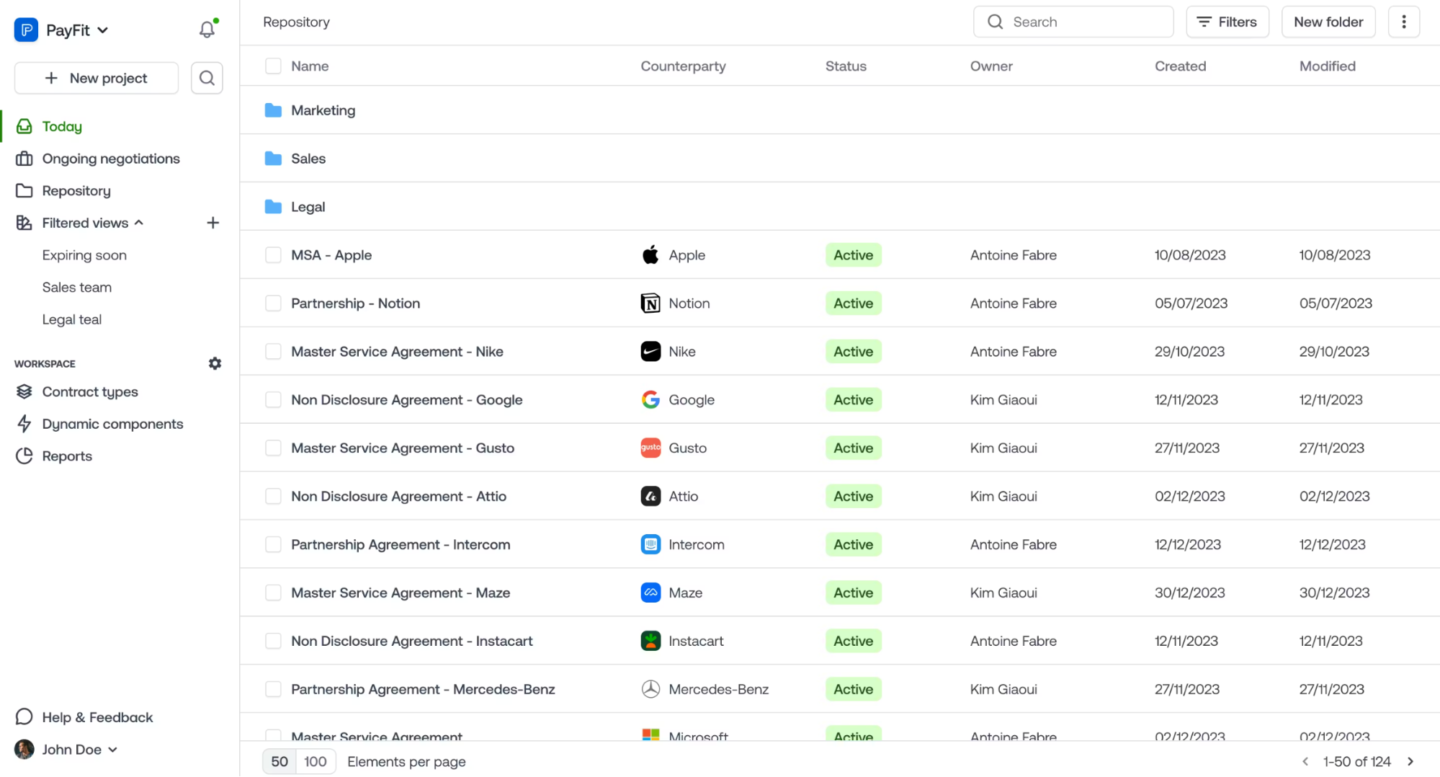The height and width of the screenshot is (777, 1440).
Task: Select all rows with the header checkbox
Action: click(x=272, y=66)
